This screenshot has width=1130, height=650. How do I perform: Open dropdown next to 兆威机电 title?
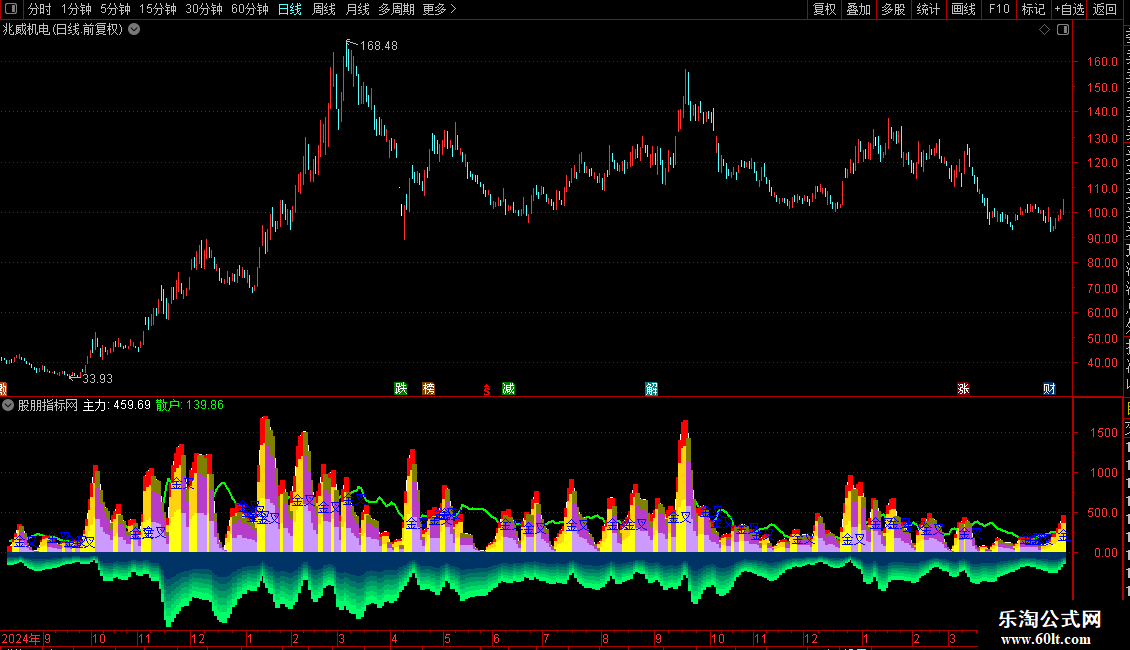[134, 30]
